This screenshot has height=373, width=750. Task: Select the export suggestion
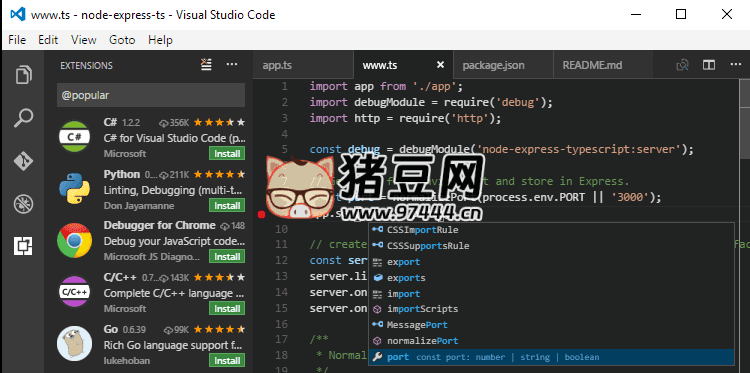[551, 262]
